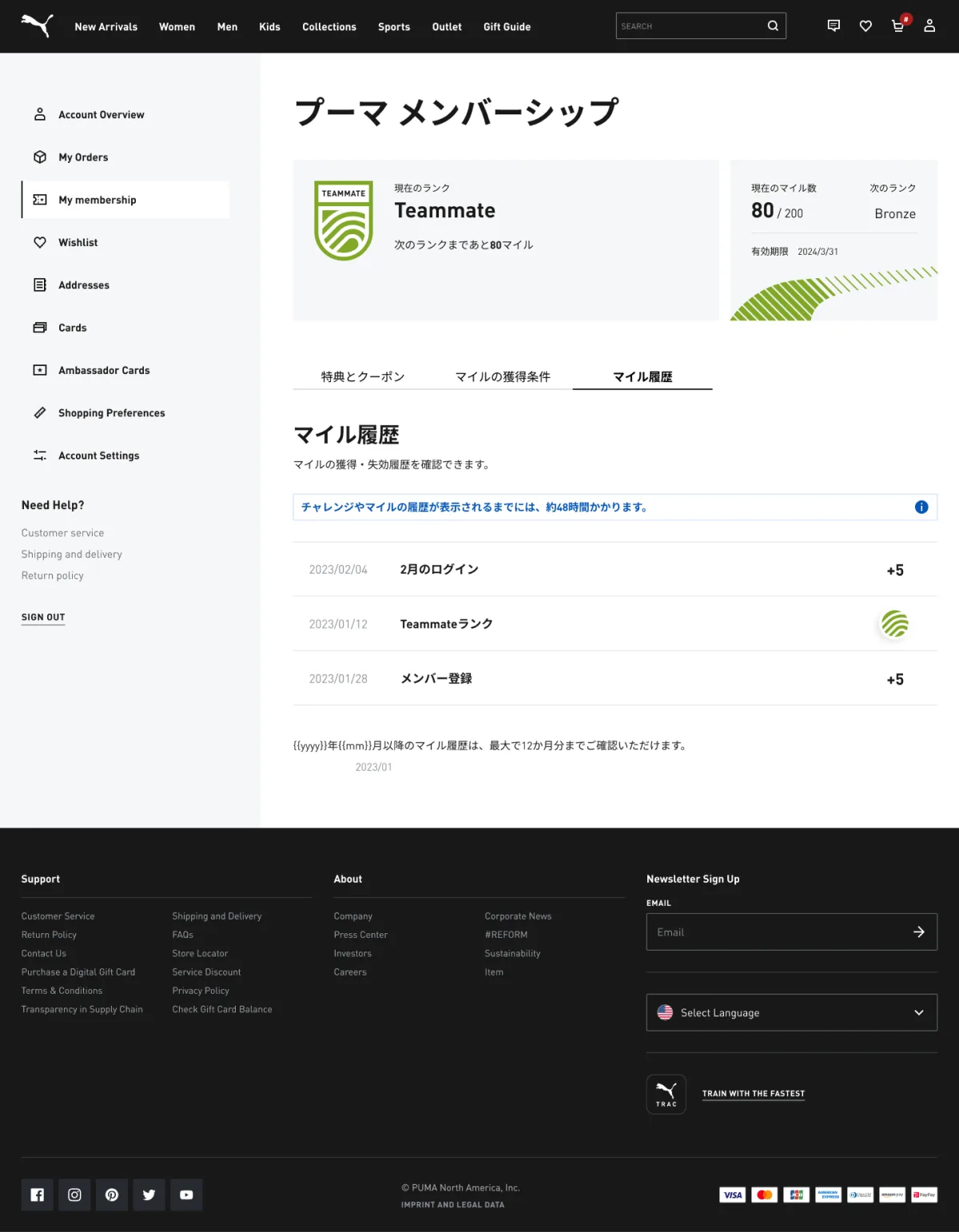
Task: Open PUMA Twitter icon
Action: pos(149,1195)
